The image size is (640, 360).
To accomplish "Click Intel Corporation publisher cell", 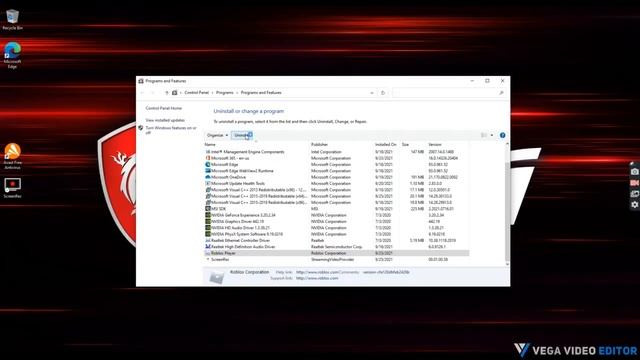I will pyautogui.click(x=326, y=152).
